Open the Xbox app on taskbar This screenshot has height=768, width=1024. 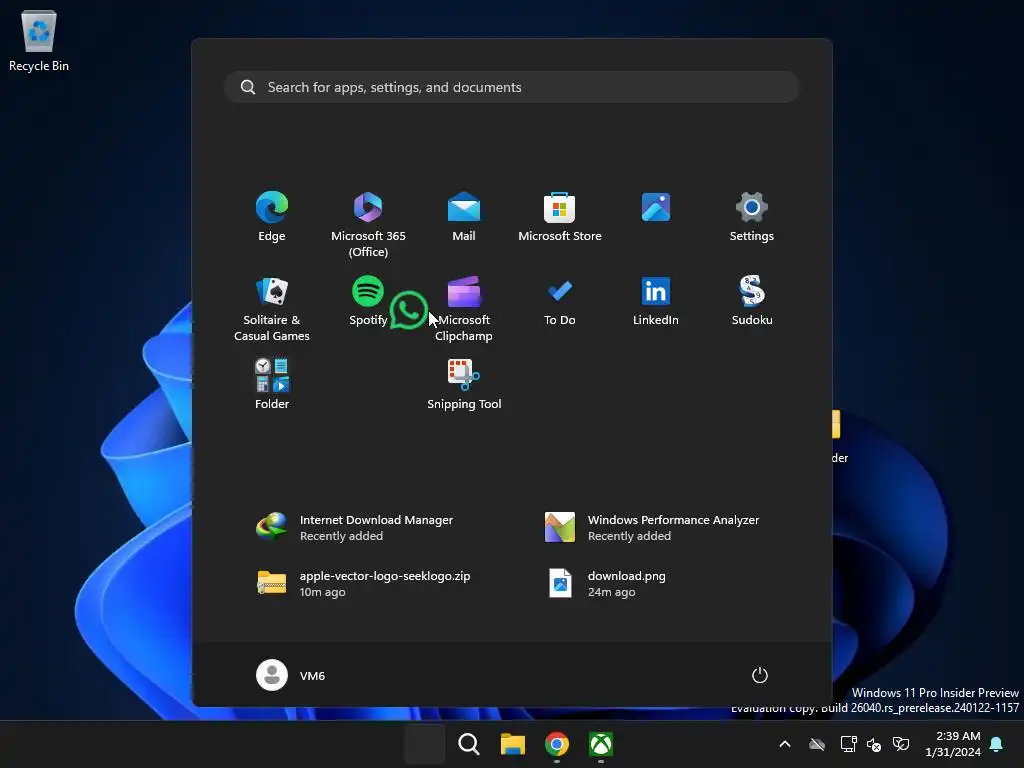coord(601,744)
